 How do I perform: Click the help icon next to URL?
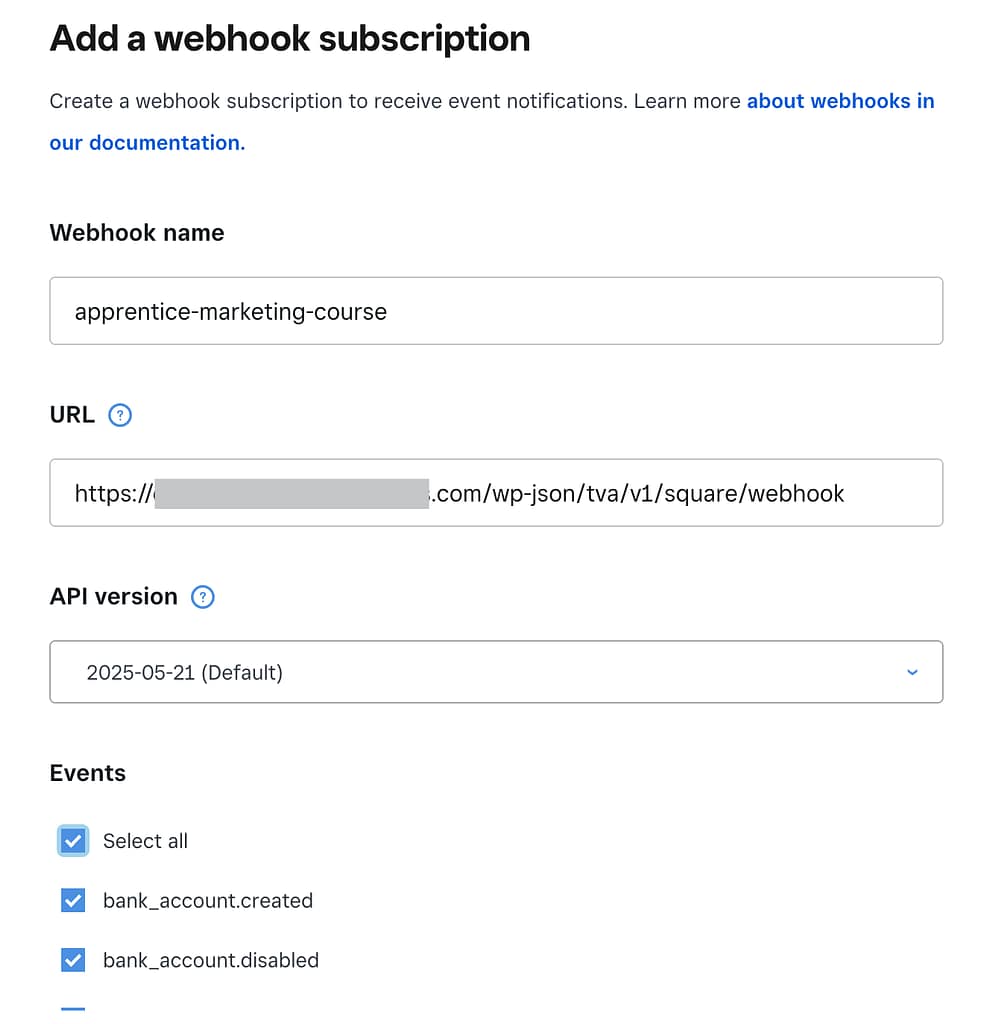pos(120,415)
